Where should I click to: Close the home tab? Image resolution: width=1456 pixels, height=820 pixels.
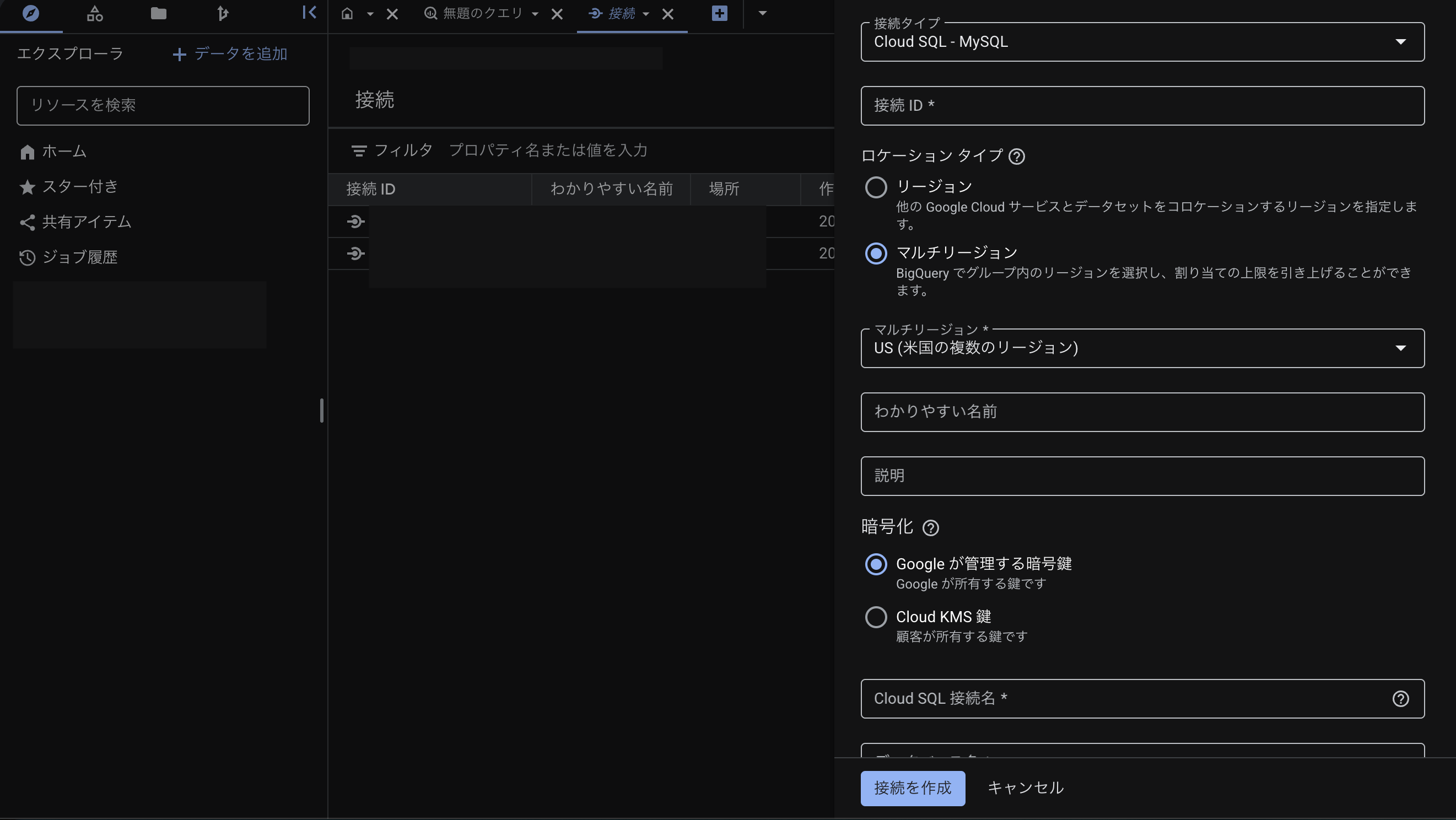click(x=392, y=14)
